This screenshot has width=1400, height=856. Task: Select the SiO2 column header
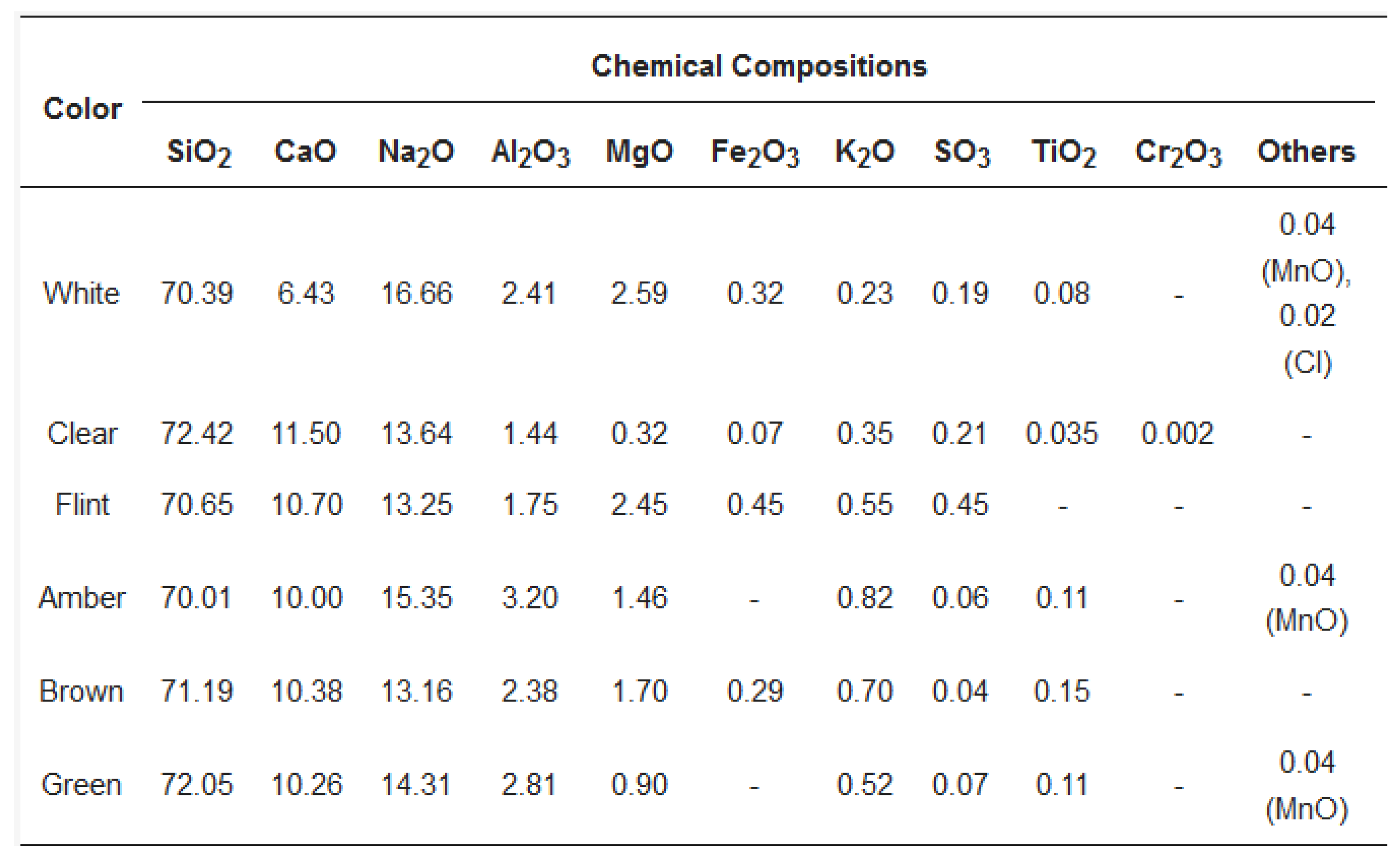click(x=198, y=152)
